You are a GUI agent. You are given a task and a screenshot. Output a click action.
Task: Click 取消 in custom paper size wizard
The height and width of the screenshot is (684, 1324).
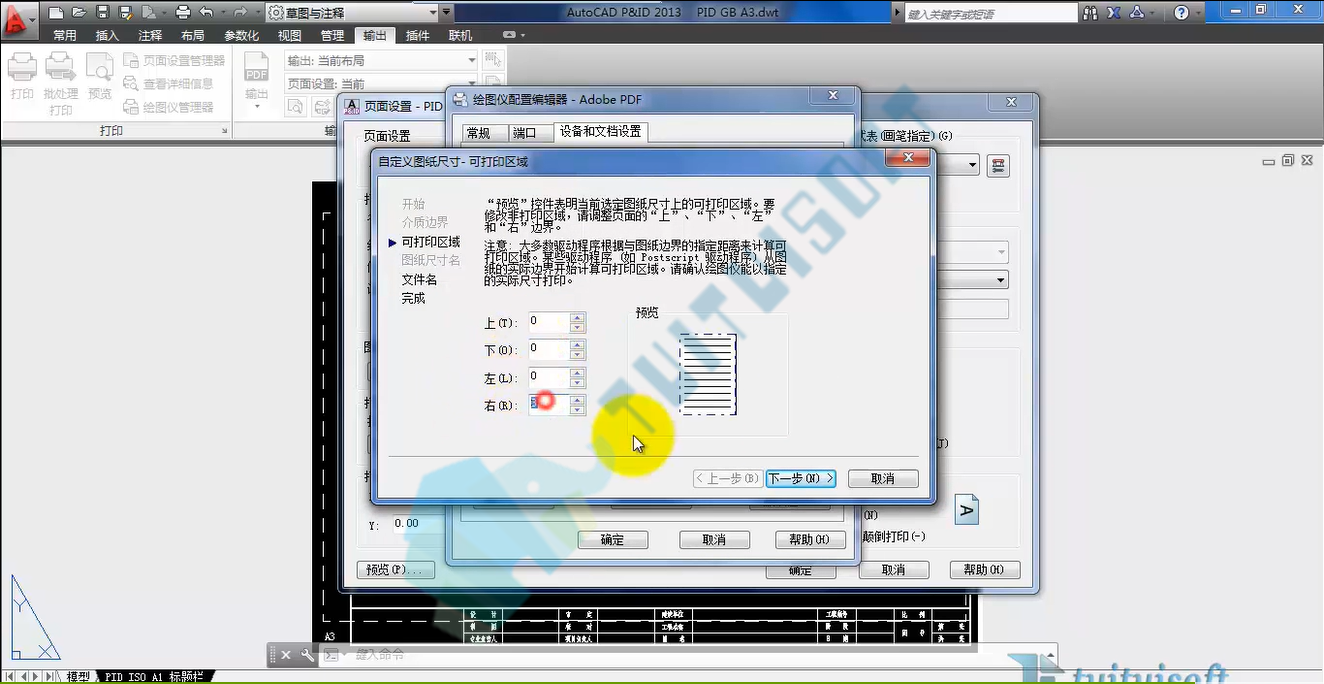[883, 479]
